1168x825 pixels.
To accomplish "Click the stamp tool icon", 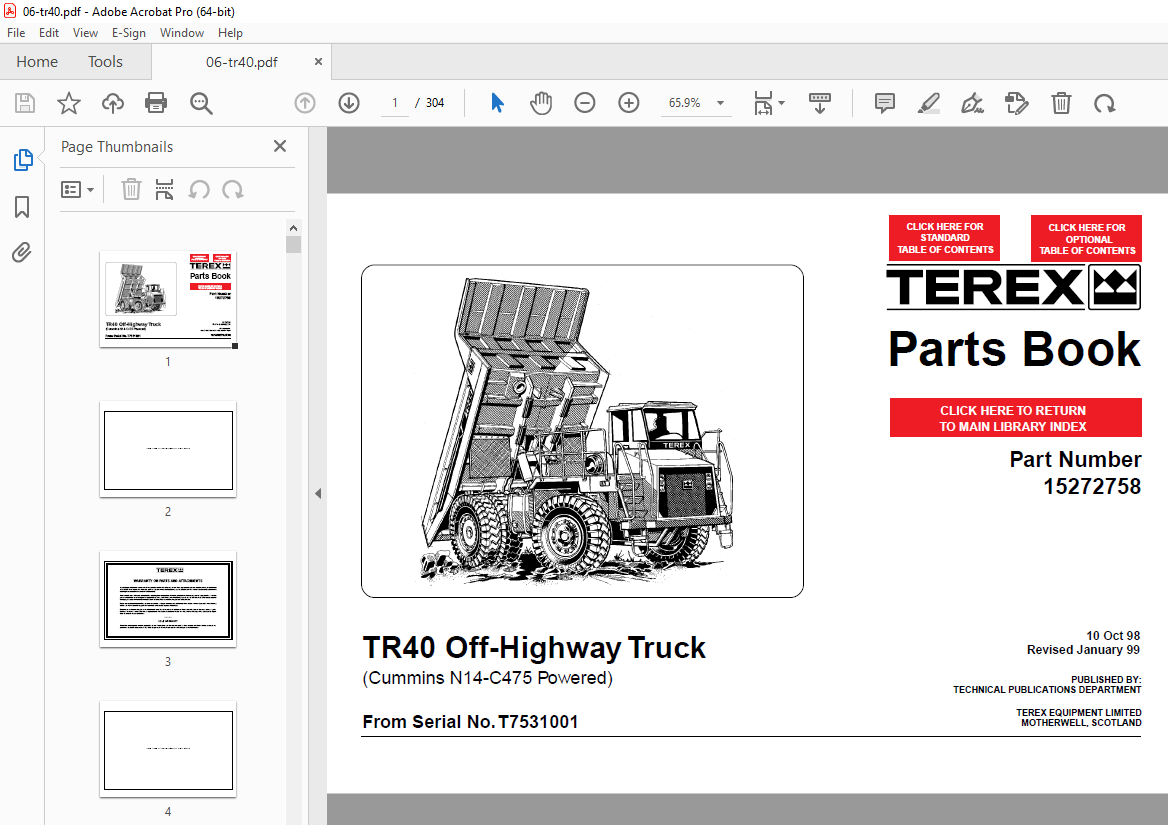I will pyautogui.click(x=1017, y=103).
